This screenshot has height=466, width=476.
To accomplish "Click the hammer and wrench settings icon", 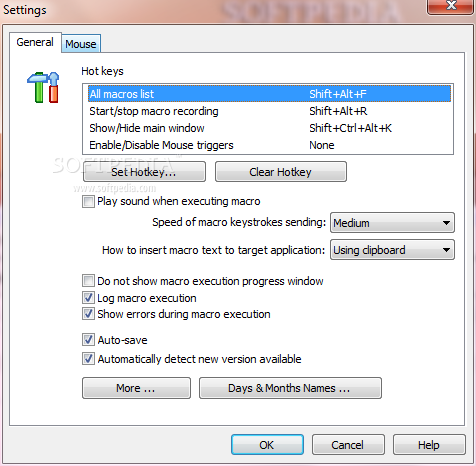I will click(x=43, y=87).
